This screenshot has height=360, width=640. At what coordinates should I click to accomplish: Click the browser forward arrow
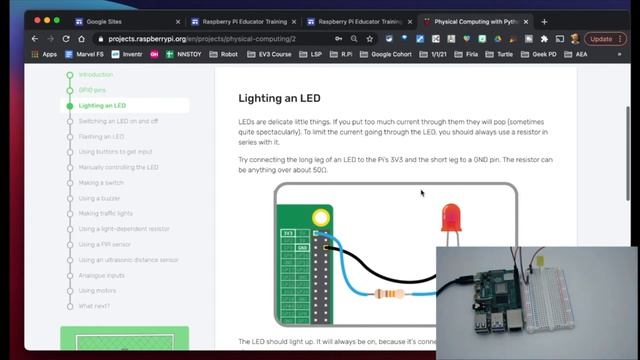pos(51,39)
